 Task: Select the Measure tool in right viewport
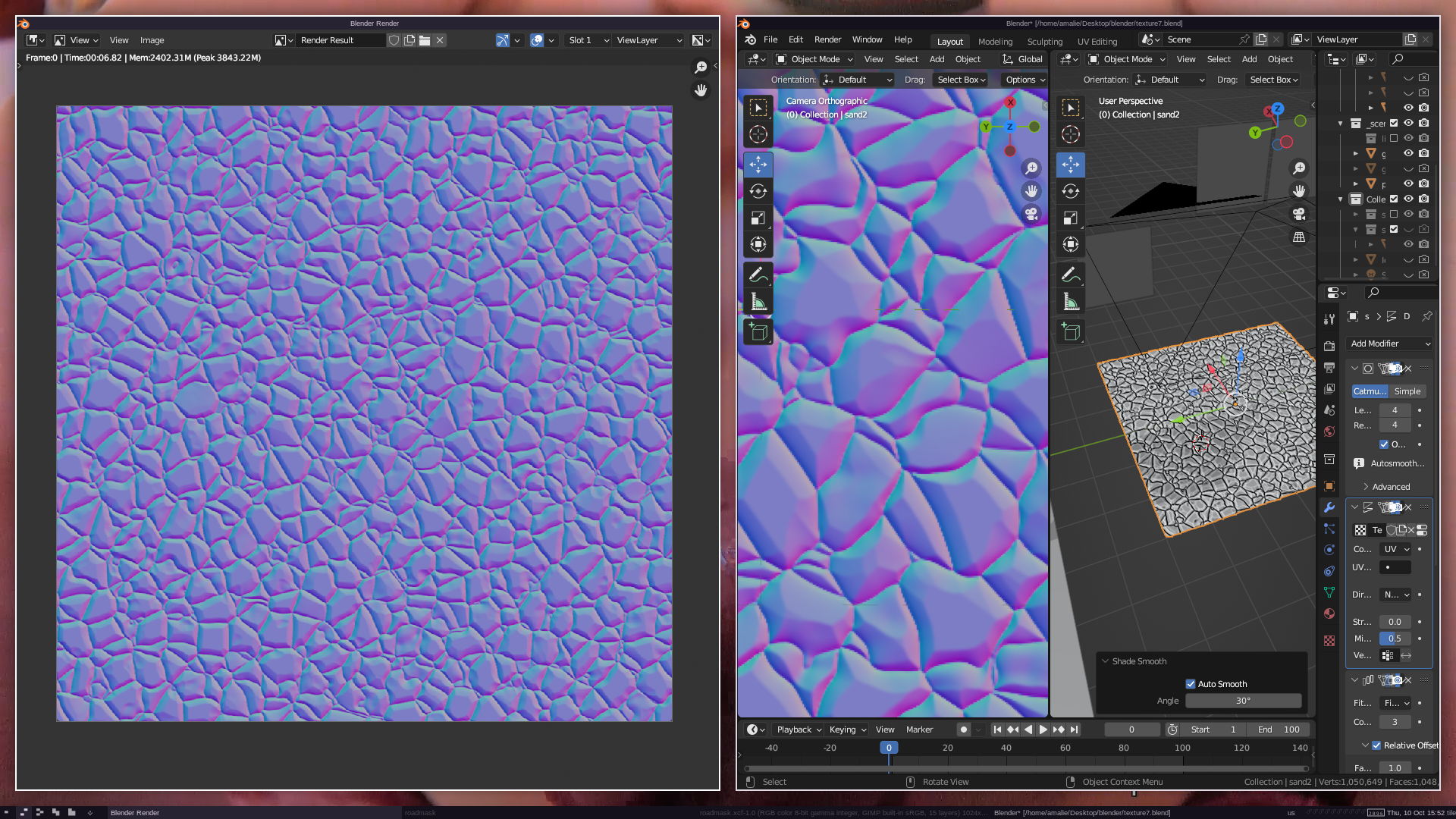click(x=1070, y=302)
